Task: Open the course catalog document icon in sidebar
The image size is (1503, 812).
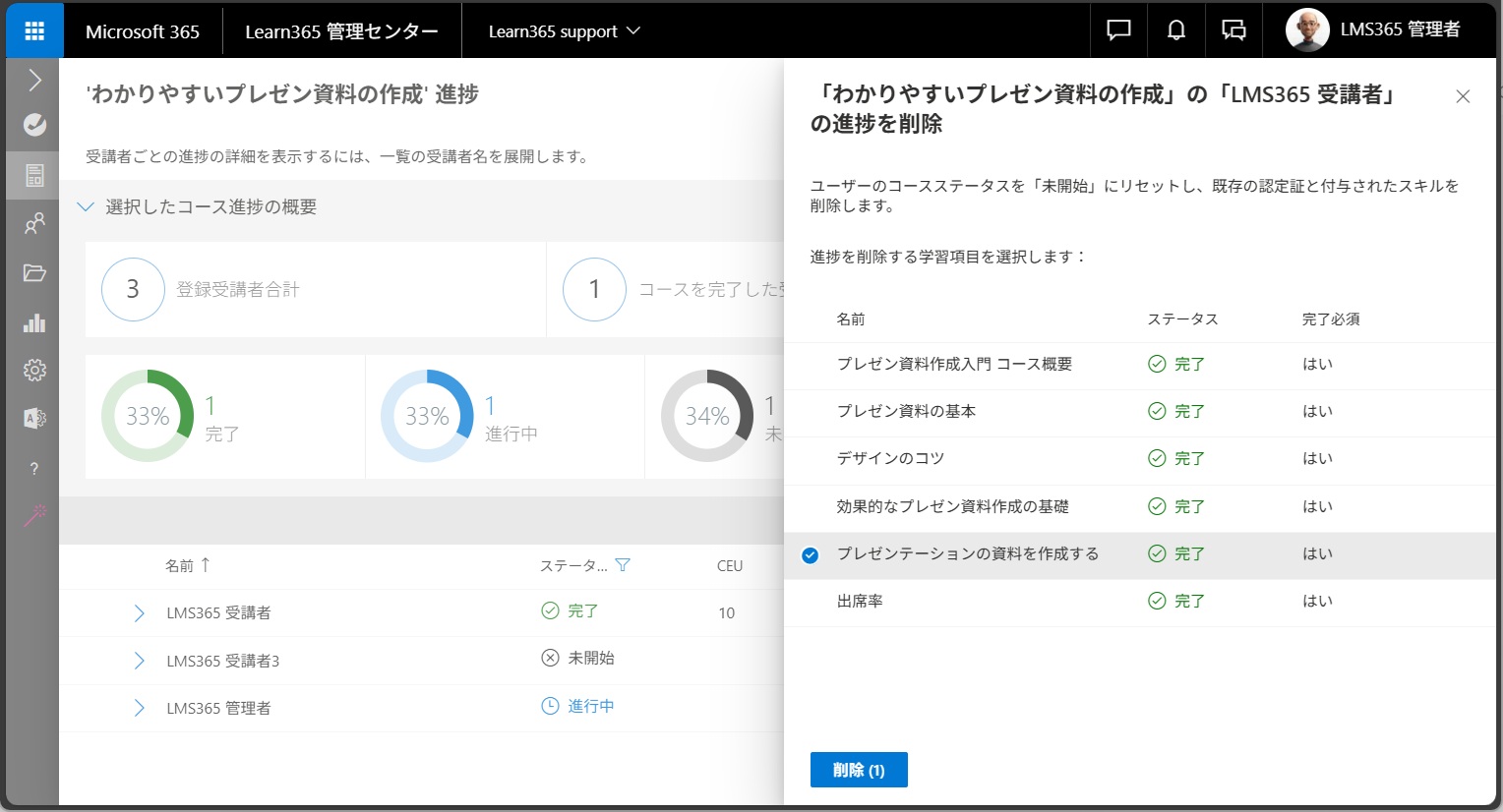Action: 34,176
